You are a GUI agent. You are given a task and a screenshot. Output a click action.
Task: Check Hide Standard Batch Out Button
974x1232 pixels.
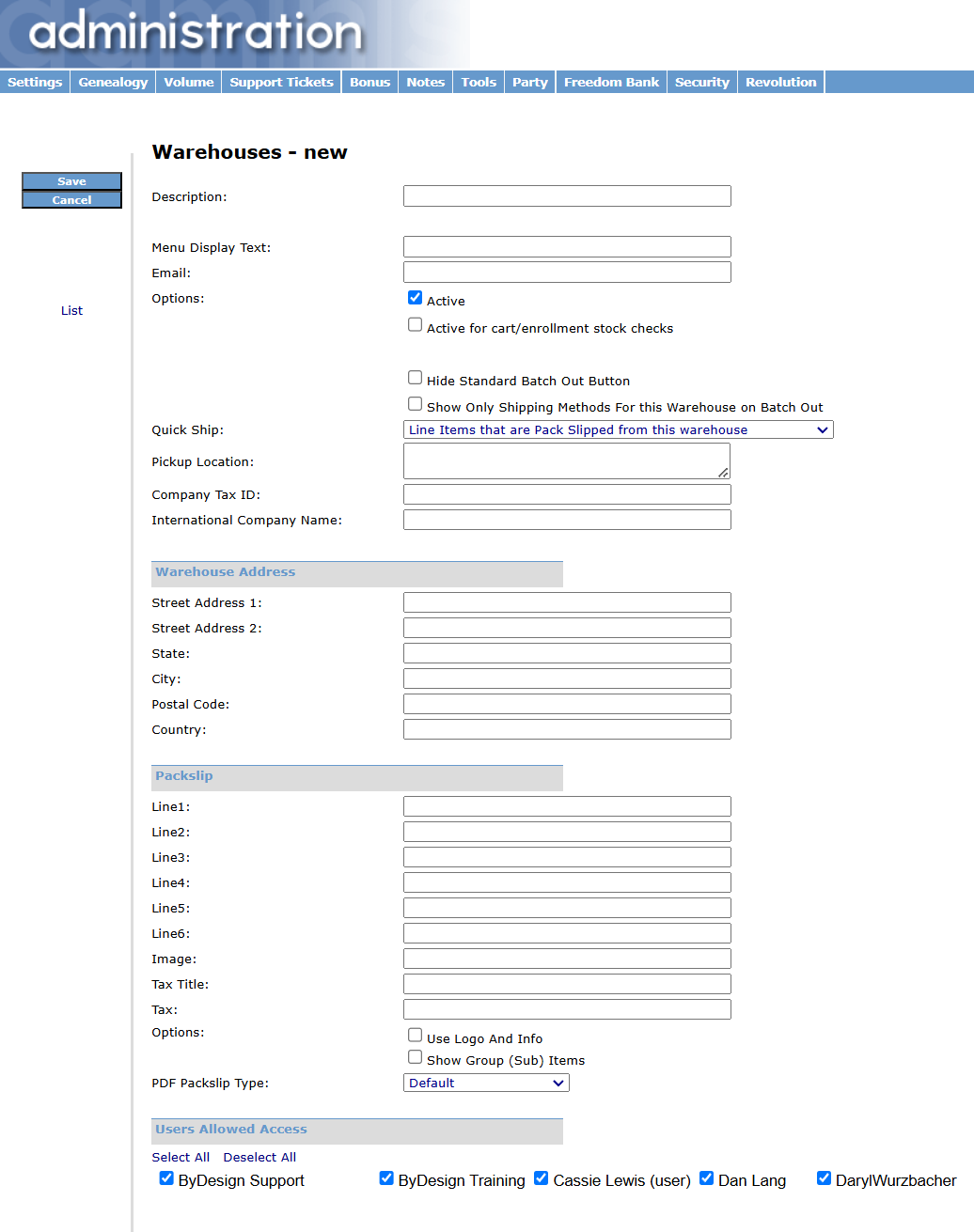(415, 378)
